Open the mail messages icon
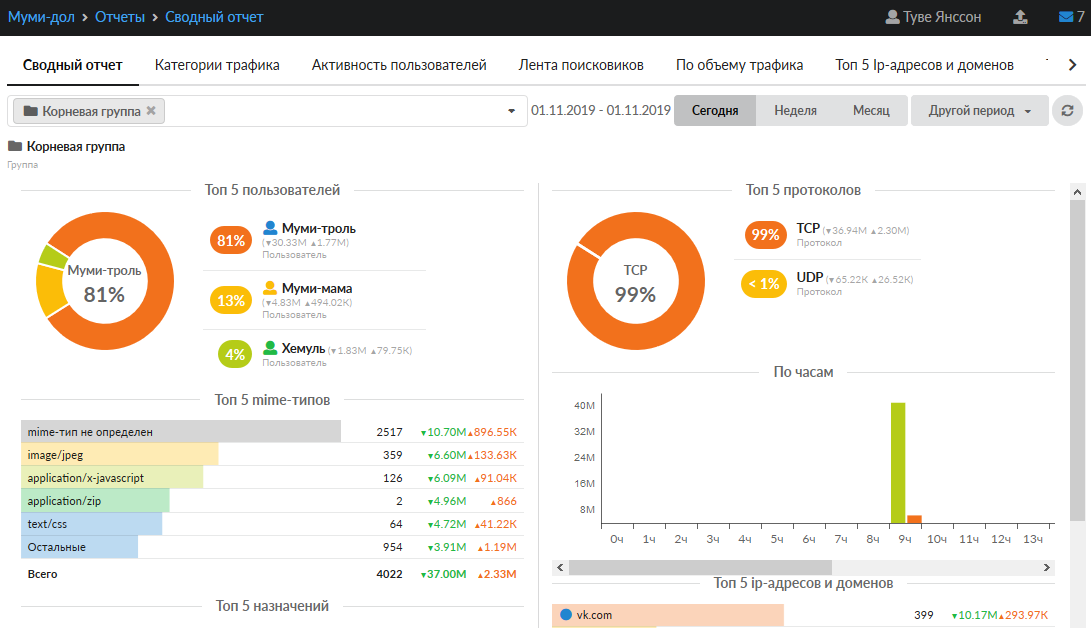 click(1065, 17)
